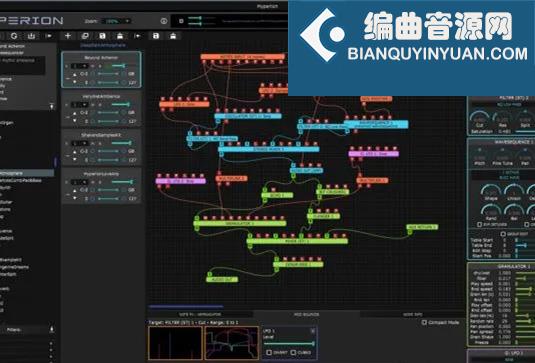Viewport: 535px width, 363px height.
Task: Adjust the LFO 1 Level slider
Action: click(289, 344)
